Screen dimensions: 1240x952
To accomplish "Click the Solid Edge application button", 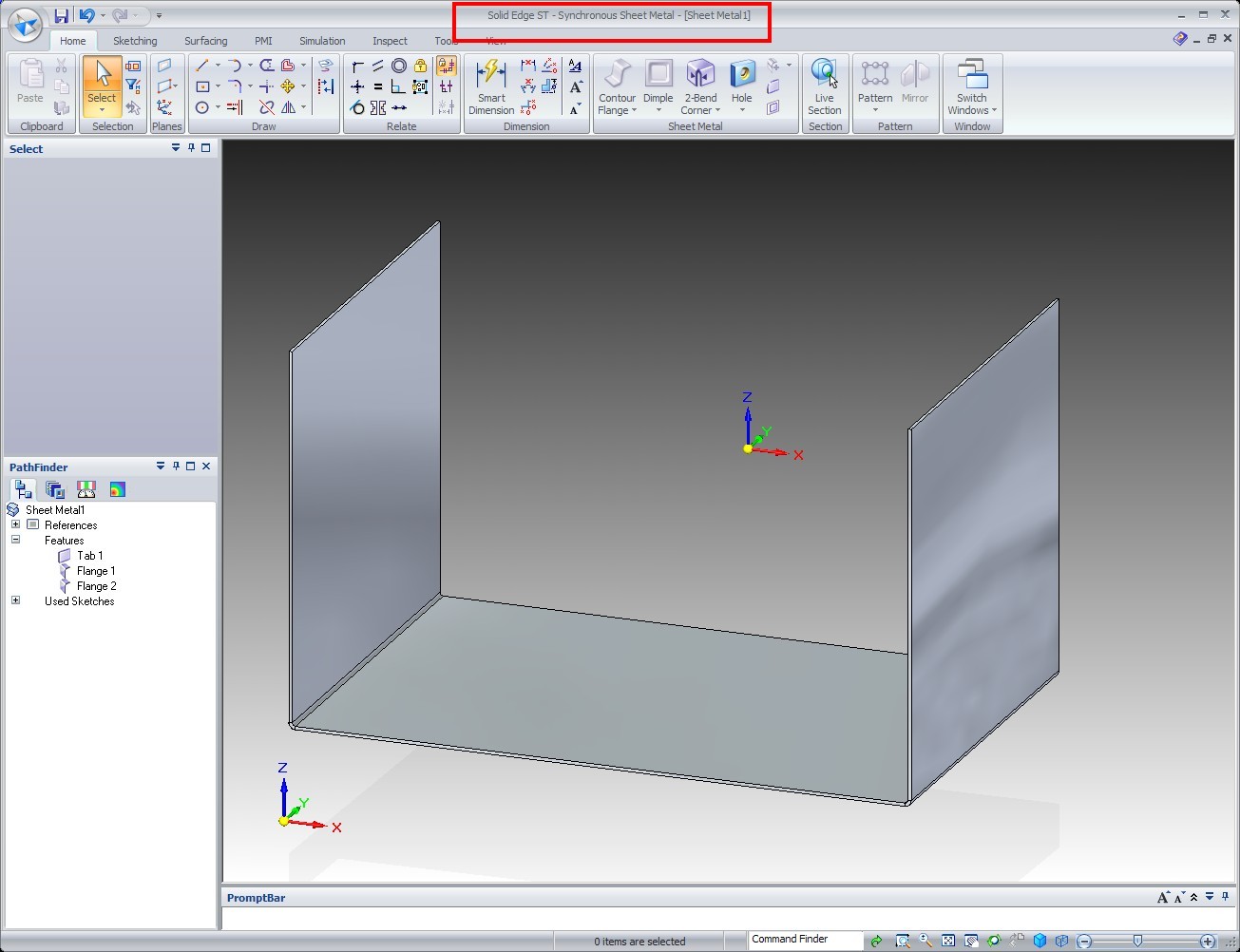I will (24, 25).
